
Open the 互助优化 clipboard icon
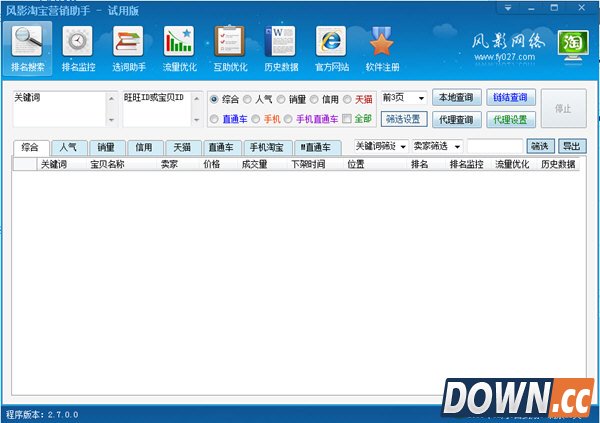(230, 41)
